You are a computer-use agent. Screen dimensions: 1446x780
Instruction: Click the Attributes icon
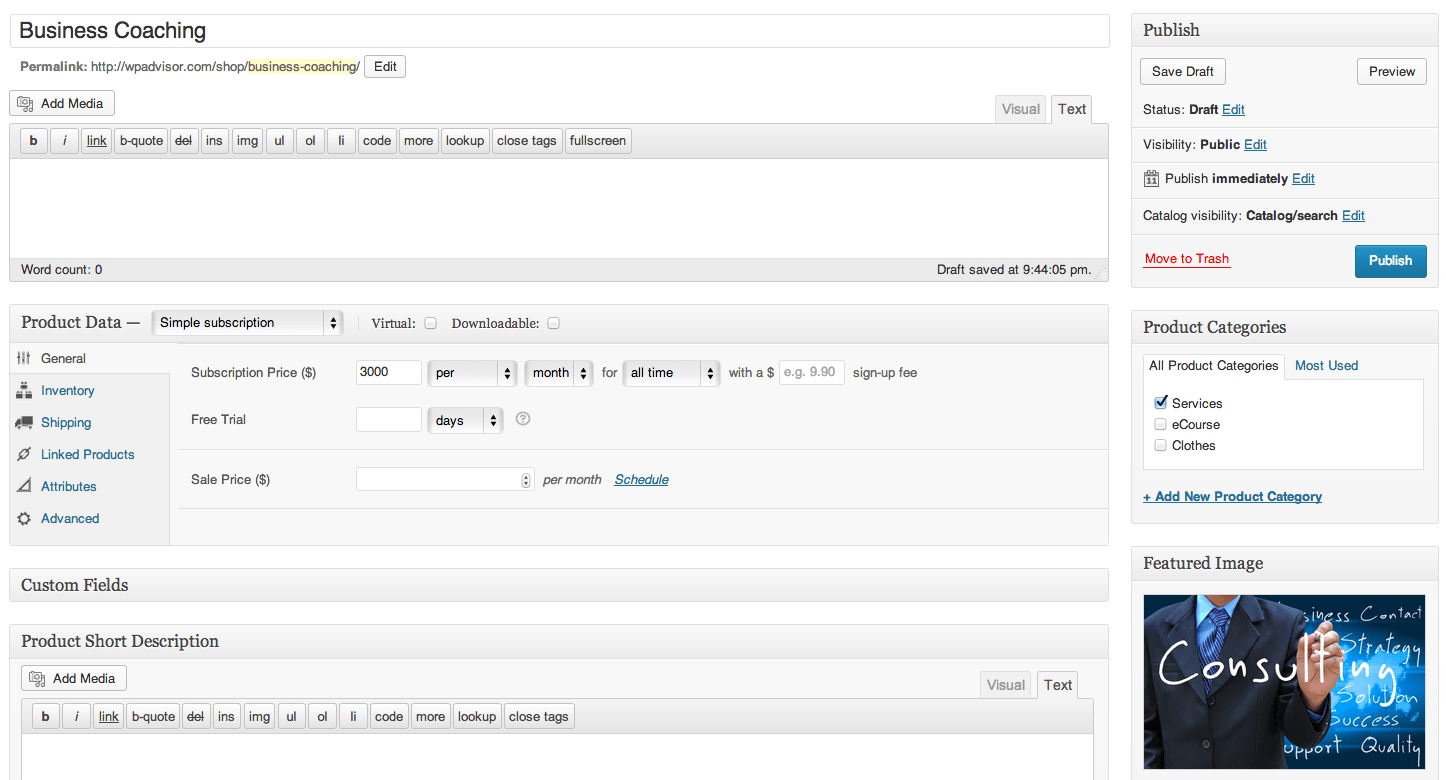tap(24, 487)
